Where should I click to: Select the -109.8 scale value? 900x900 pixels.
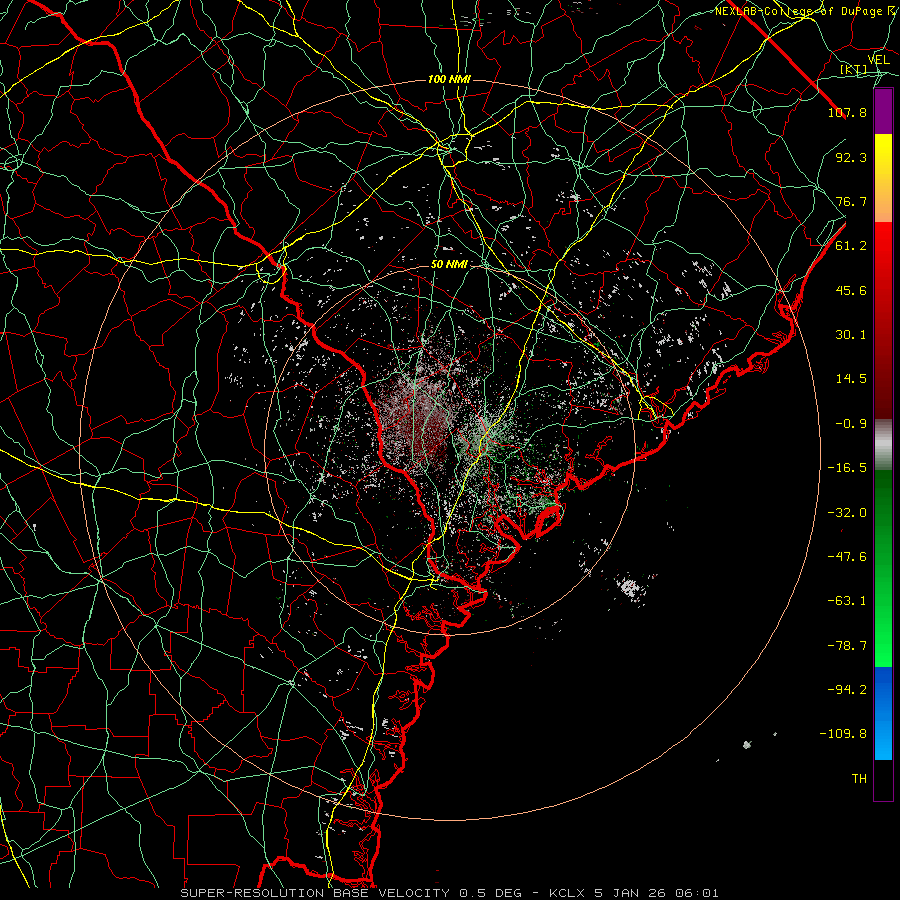click(843, 734)
